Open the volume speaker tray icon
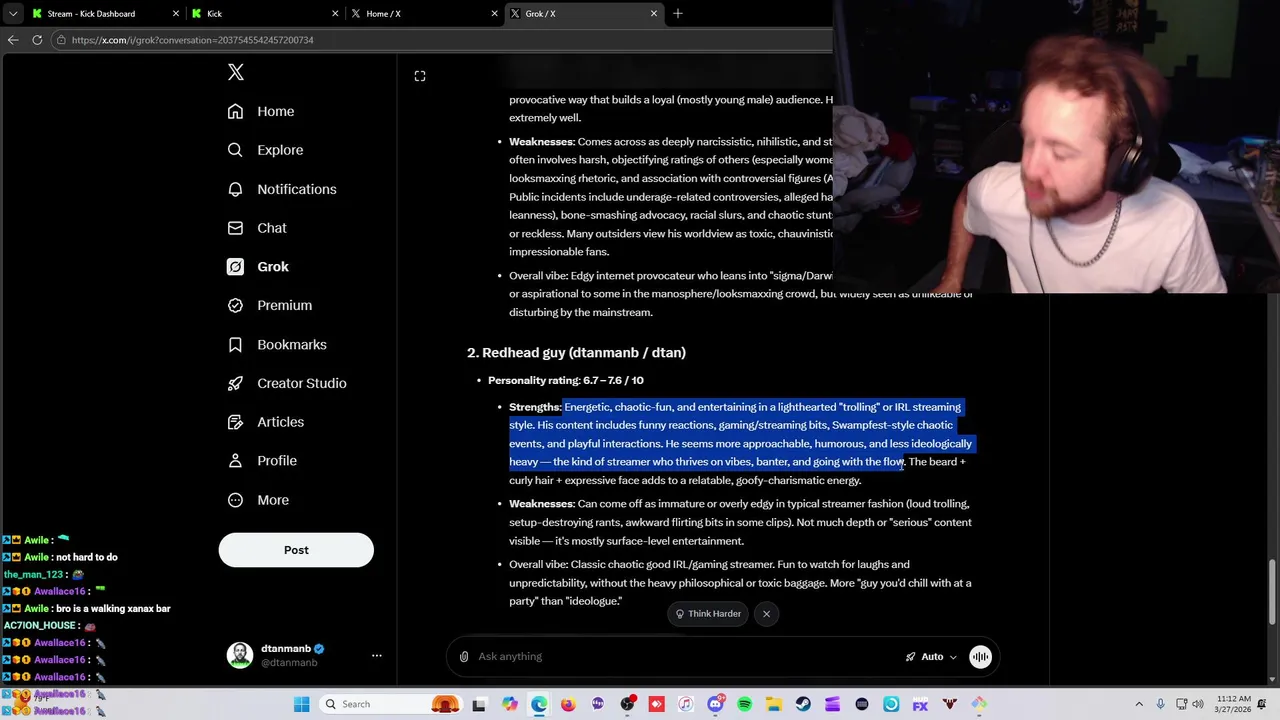 tap(1200, 704)
